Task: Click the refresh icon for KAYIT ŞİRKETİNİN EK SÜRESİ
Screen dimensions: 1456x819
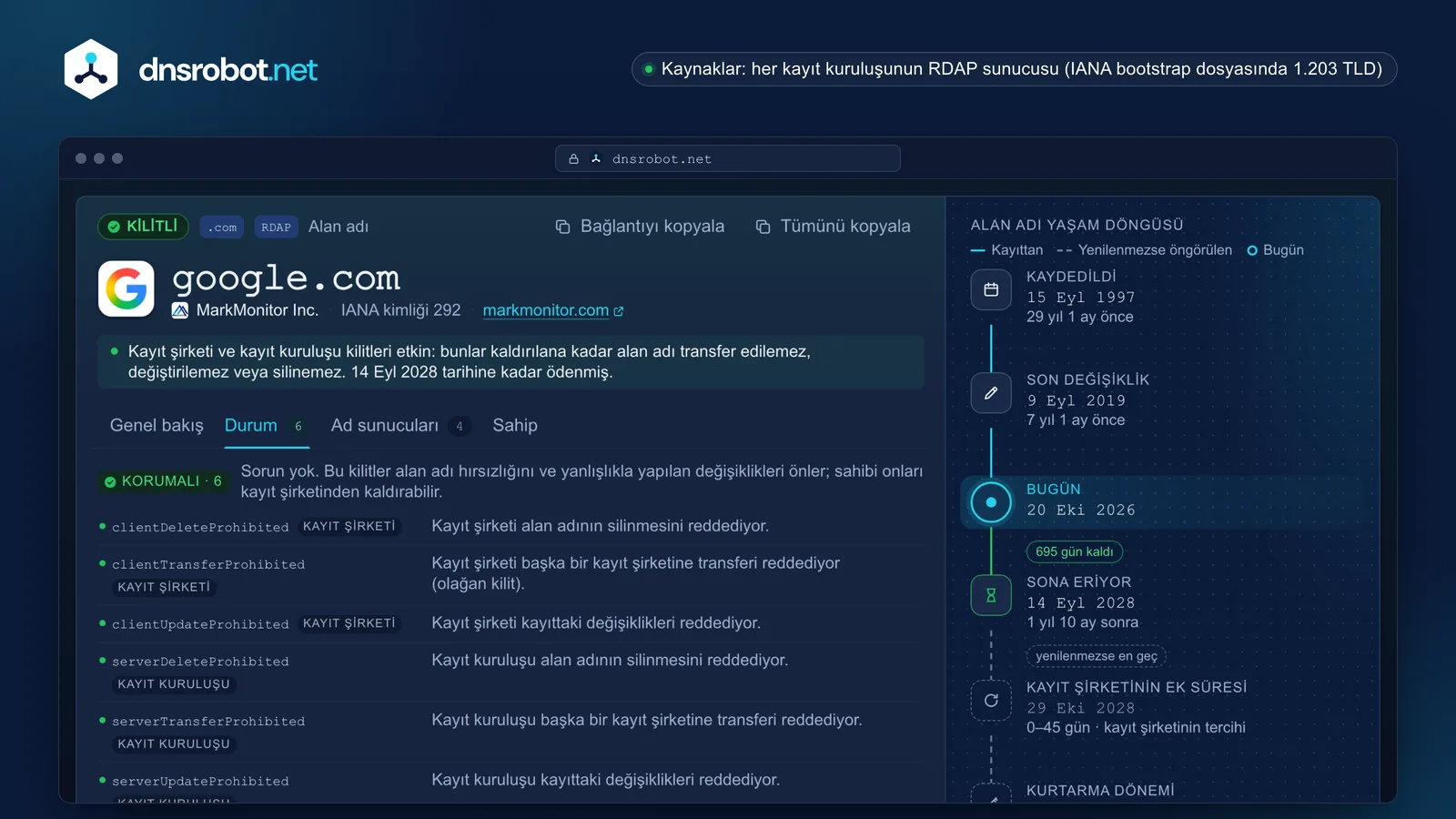Action: point(991,701)
